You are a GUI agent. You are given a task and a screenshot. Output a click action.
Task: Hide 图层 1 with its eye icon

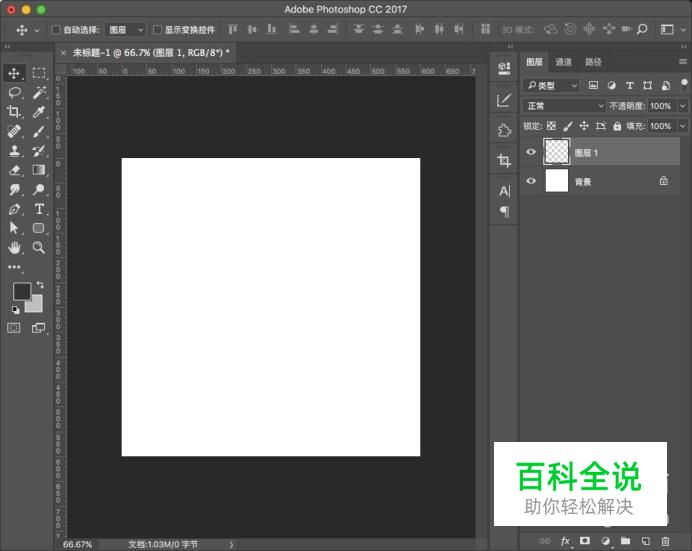[531, 152]
